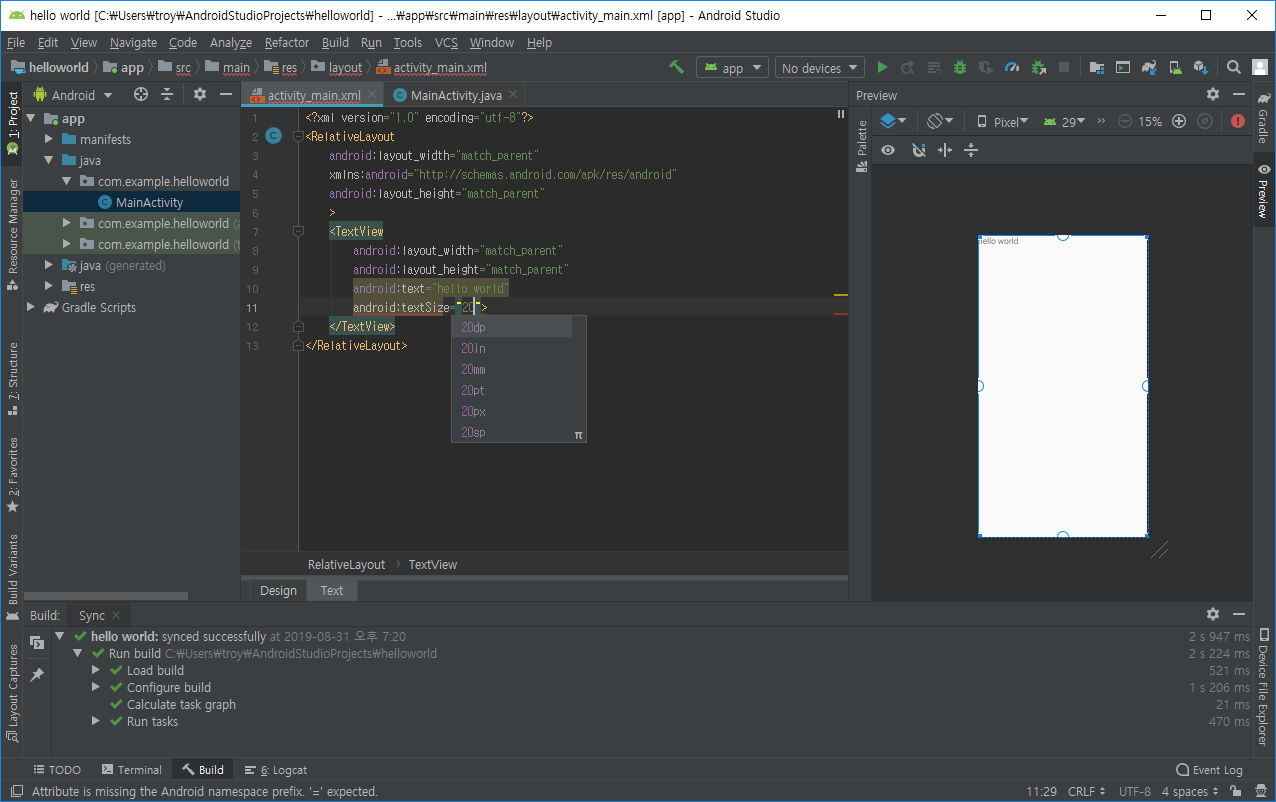Toggle the Structure tool window

12,378
